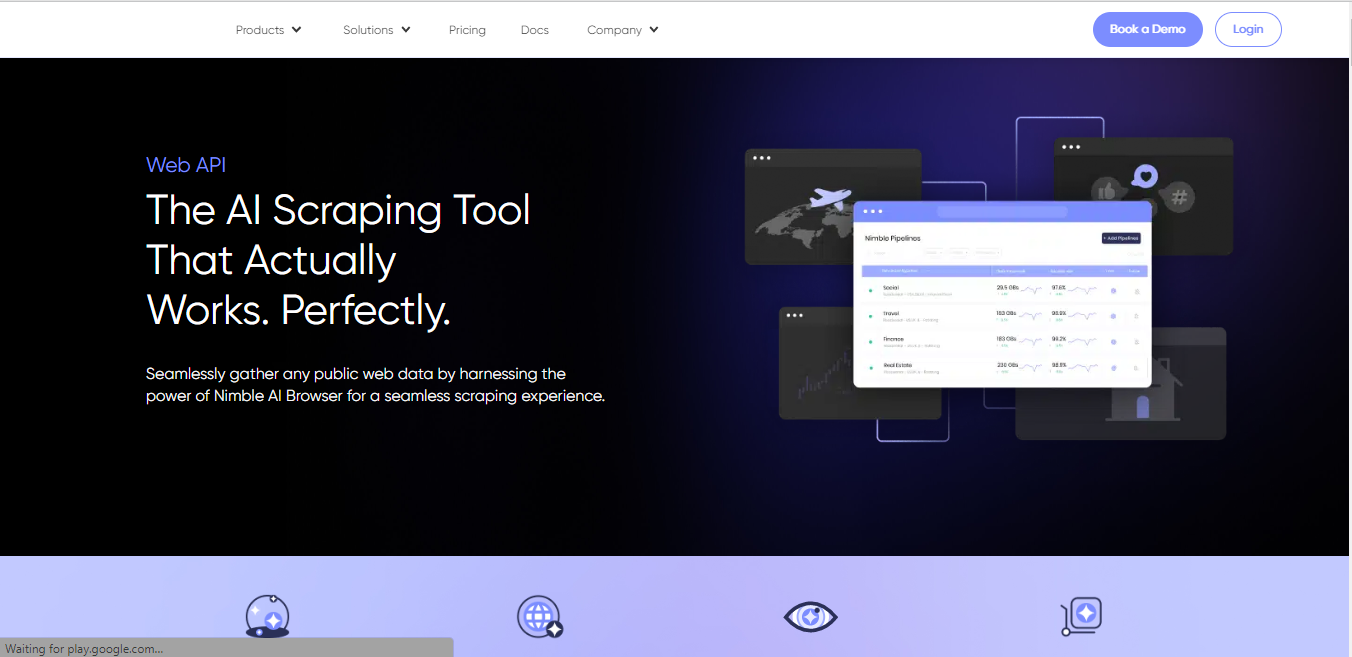Viewport: 1352px width, 657px height.
Task: Toggle the Finance pipeline status indicator
Action: [1113, 341]
